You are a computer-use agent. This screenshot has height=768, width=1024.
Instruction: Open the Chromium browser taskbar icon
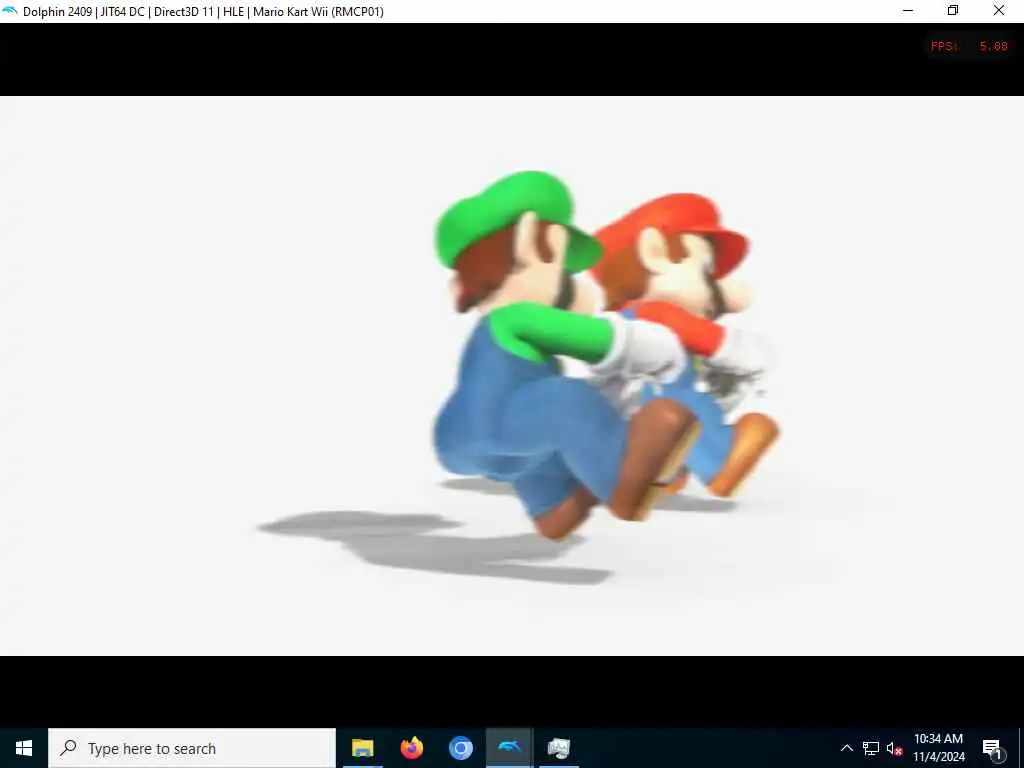point(460,748)
